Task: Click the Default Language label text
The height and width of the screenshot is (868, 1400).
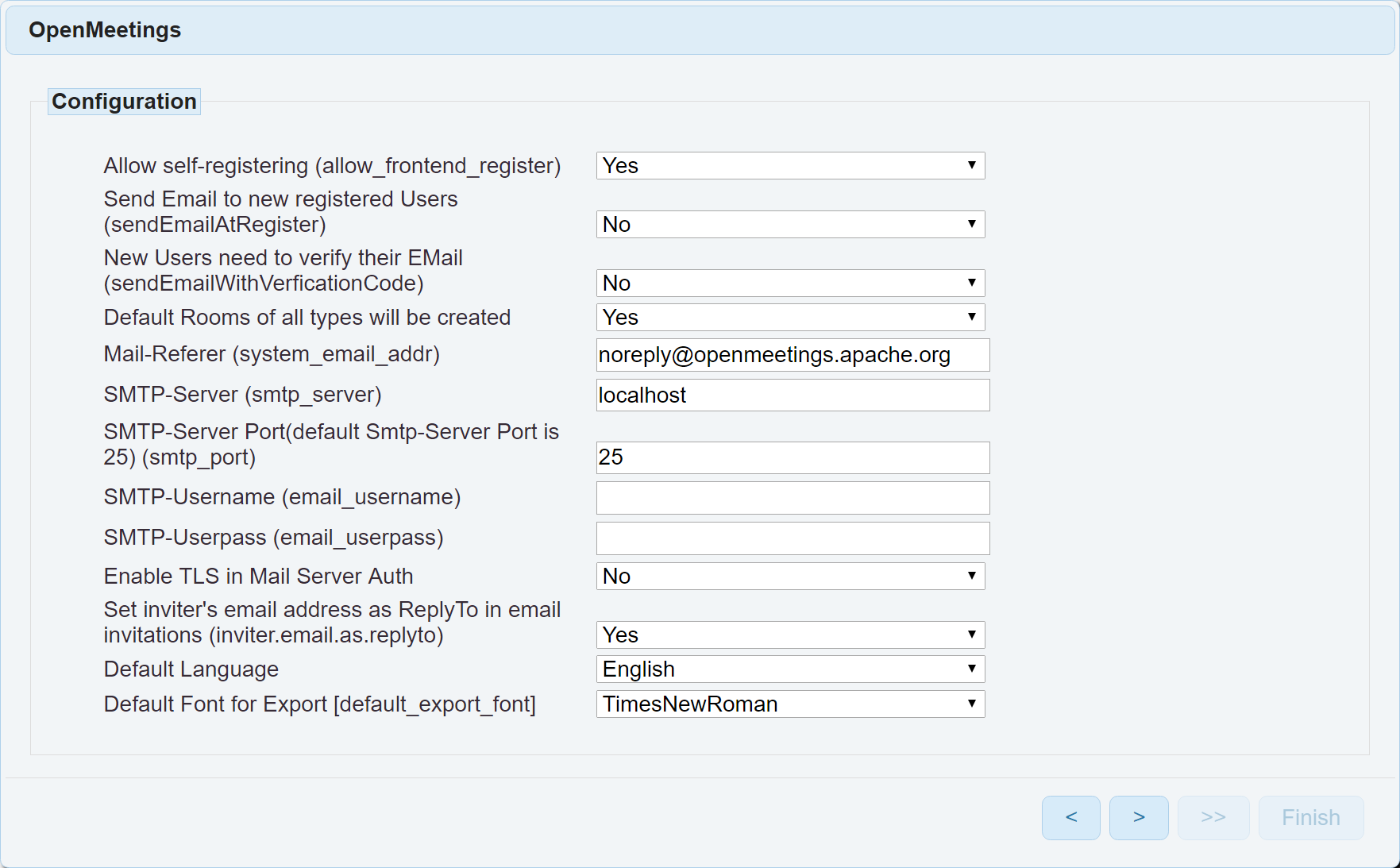Action: pos(191,669)
